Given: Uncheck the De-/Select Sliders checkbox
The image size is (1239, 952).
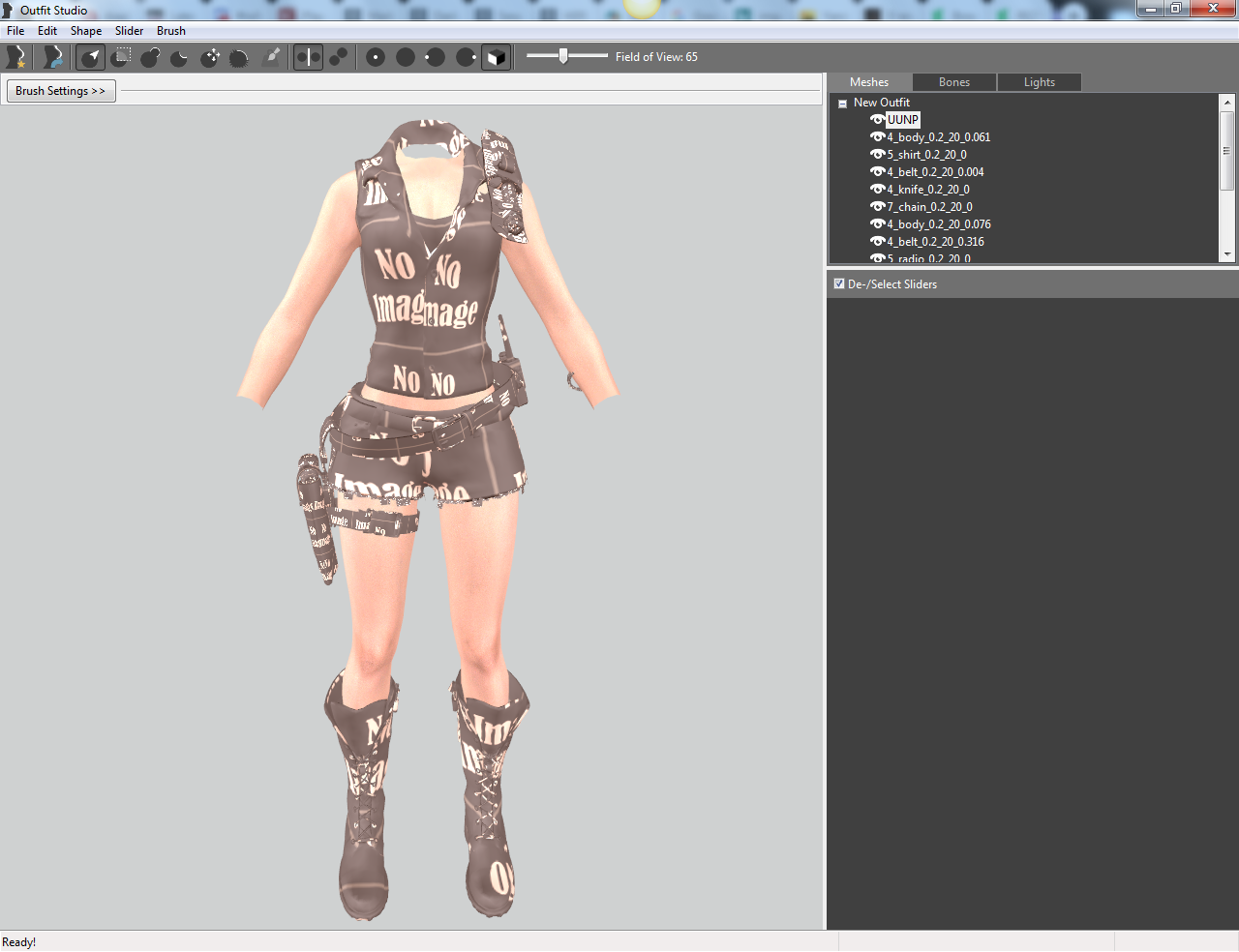Looking at the screenshot, I should click(839, 283).
